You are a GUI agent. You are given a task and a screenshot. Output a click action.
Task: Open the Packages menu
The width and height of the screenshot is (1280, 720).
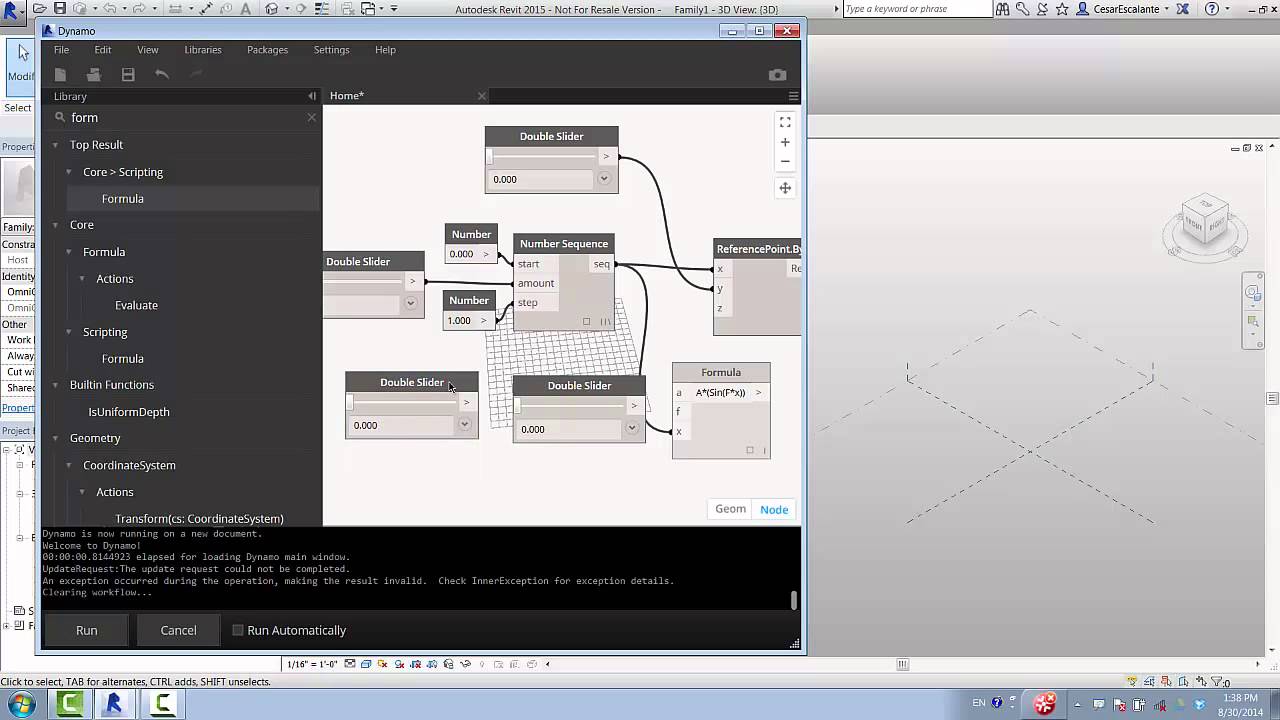point(267,49)
